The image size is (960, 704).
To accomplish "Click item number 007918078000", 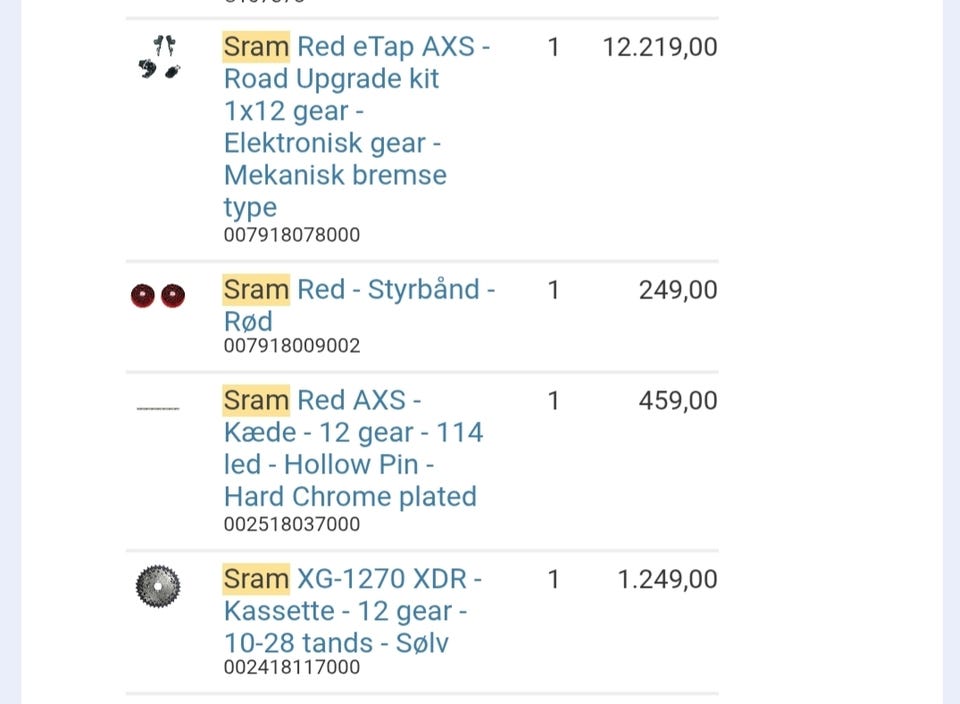I will 292,235.
